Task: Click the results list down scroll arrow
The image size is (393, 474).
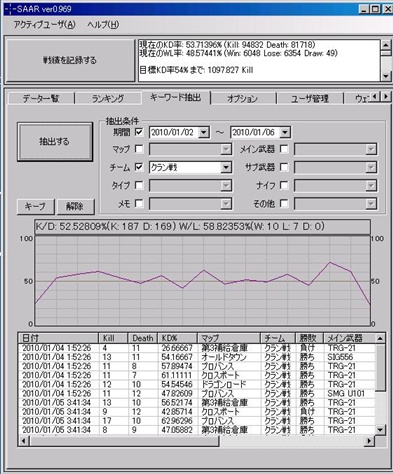Action: click(x=380, y=430)
